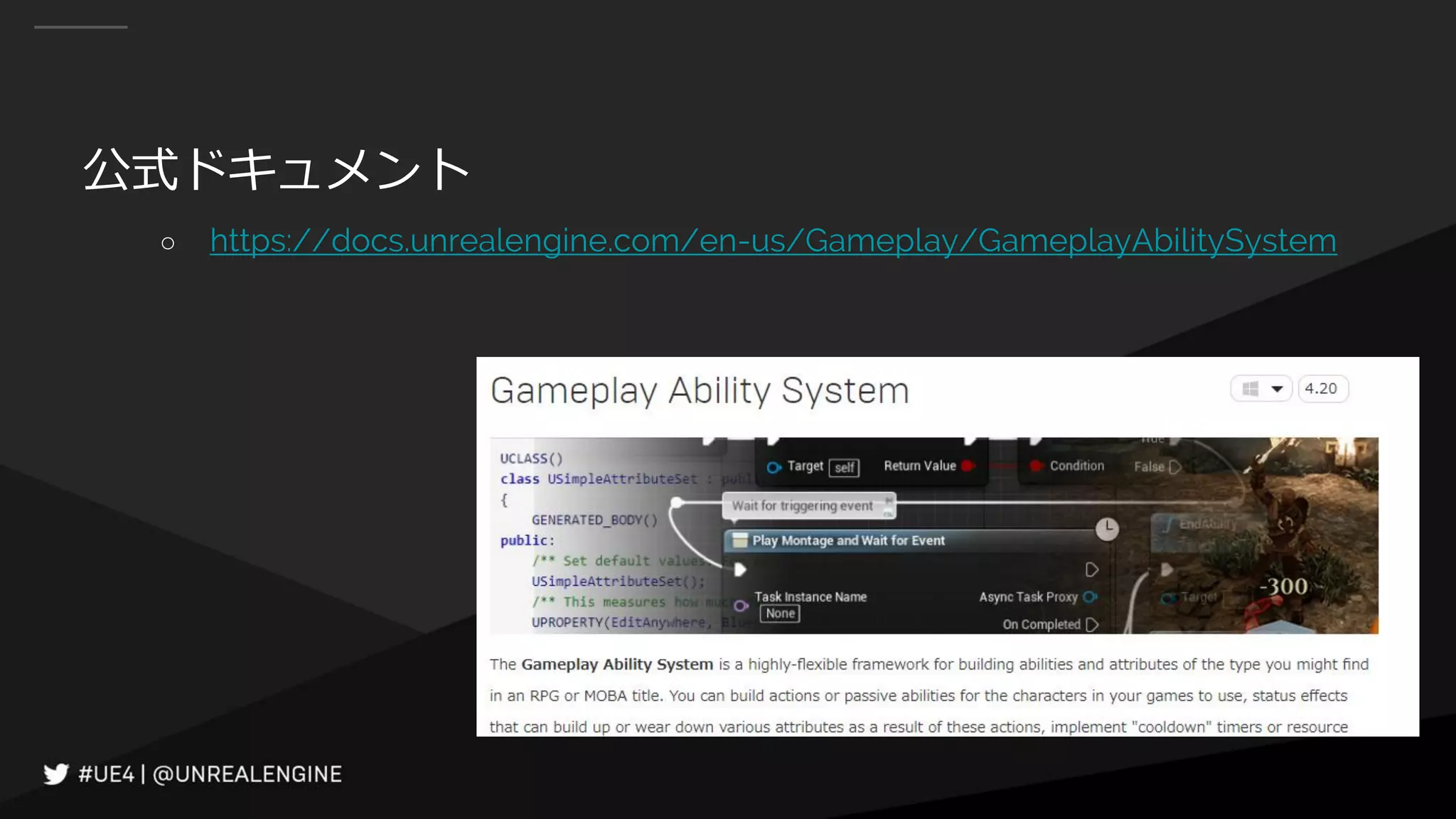Click the 4.20 version badge
The image size is (1456, 819).
(x=1322, y=389)
